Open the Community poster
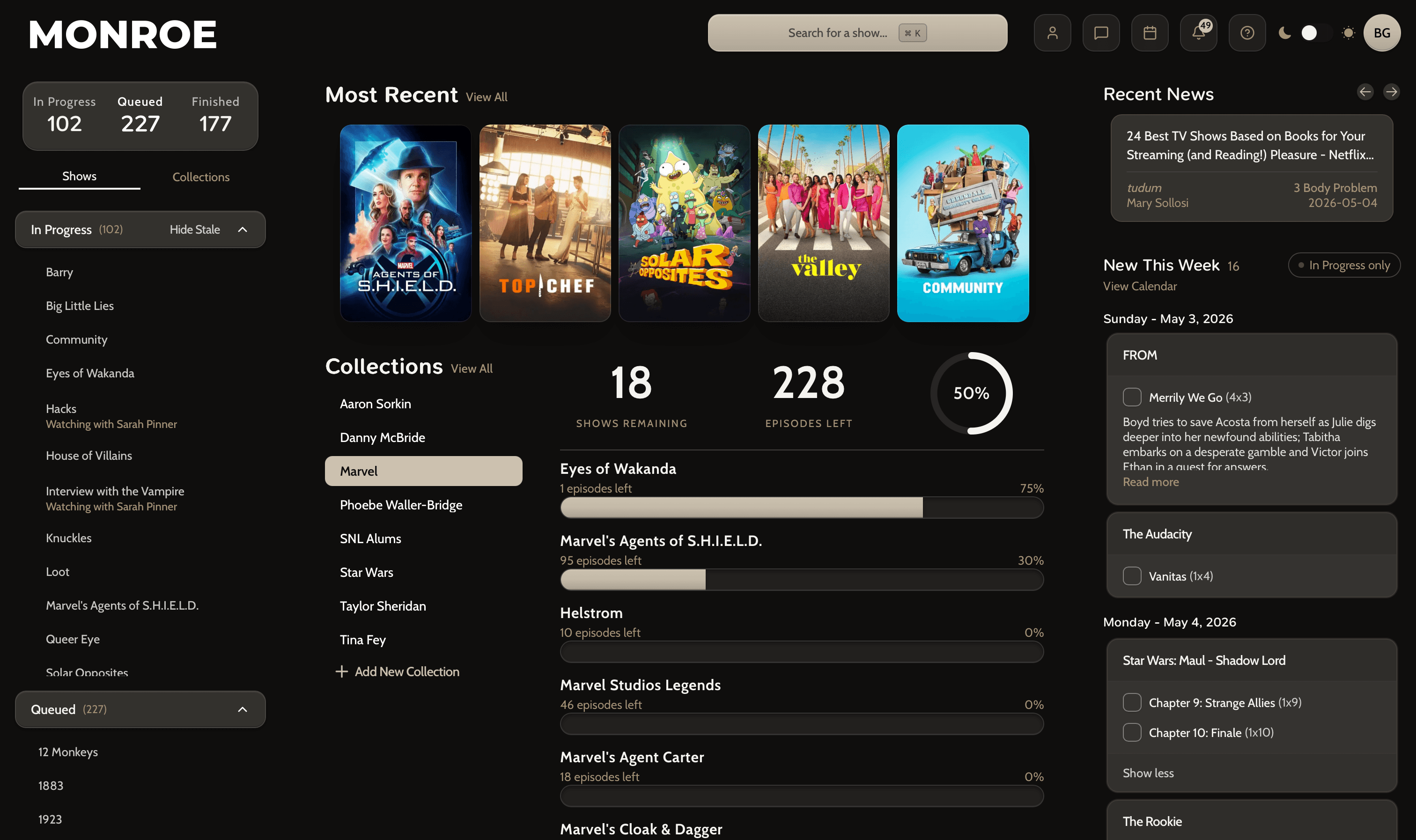 (963, 223)
